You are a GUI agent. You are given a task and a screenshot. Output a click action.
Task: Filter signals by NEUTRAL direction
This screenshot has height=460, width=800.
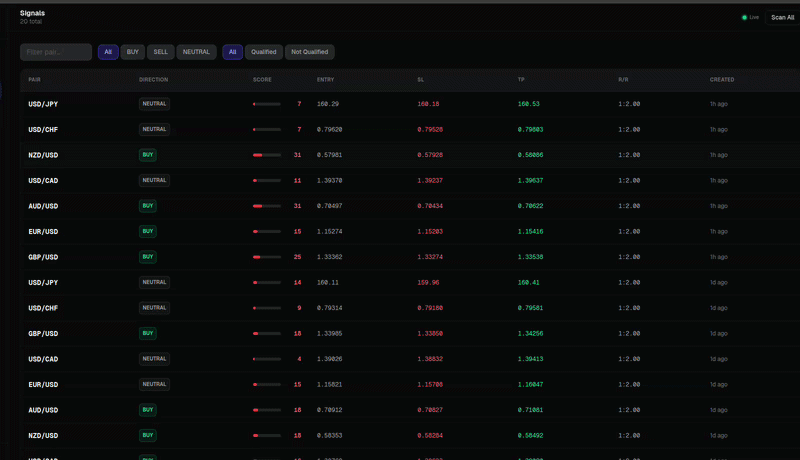click(196, 52)
